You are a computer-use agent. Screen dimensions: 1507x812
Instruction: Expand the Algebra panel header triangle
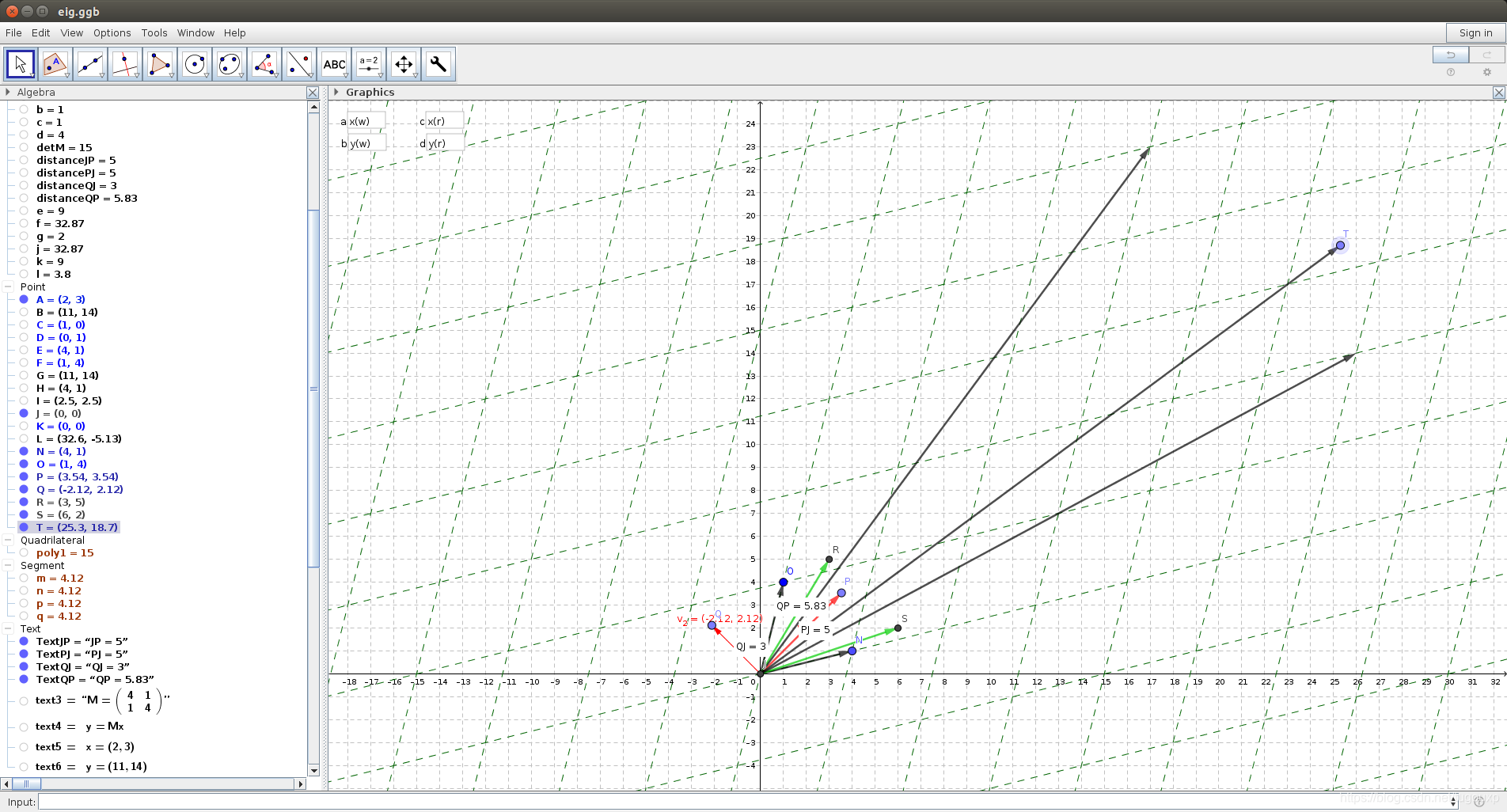(x=8, y=92)
